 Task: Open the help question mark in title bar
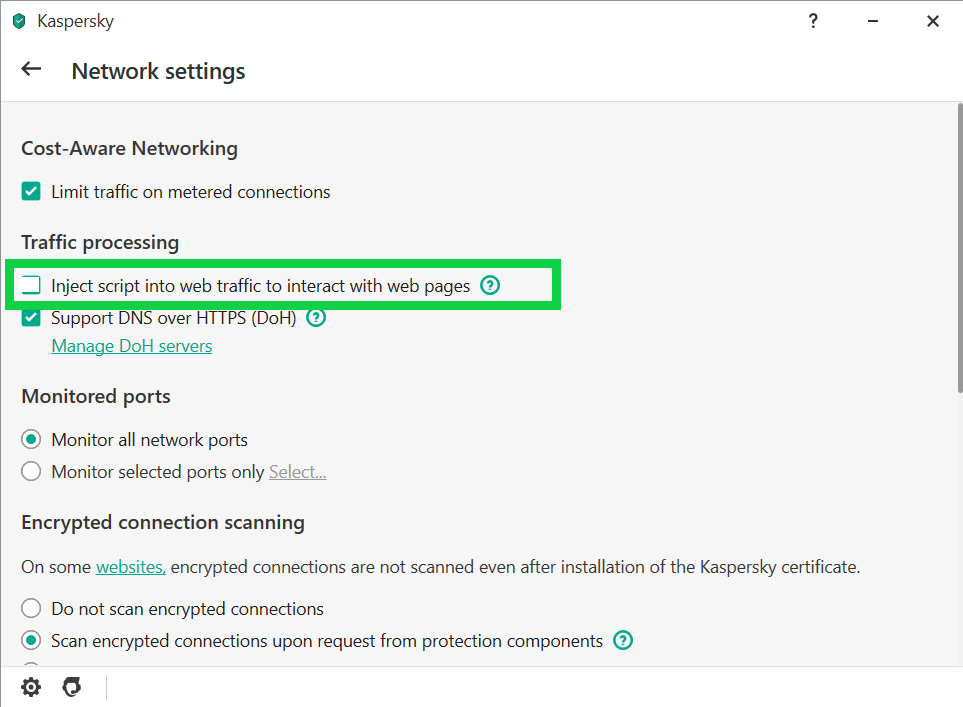tap(814, 21)
